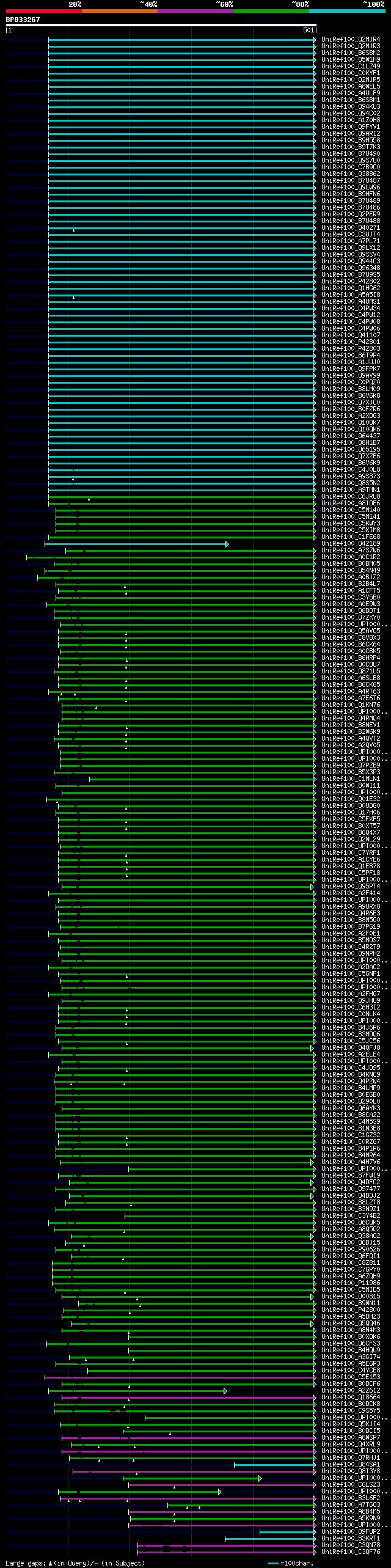This screenshot has width=391, height=1568.
Task: Click label UniRef100_Q9FUP2
Action: point(351,1532)
